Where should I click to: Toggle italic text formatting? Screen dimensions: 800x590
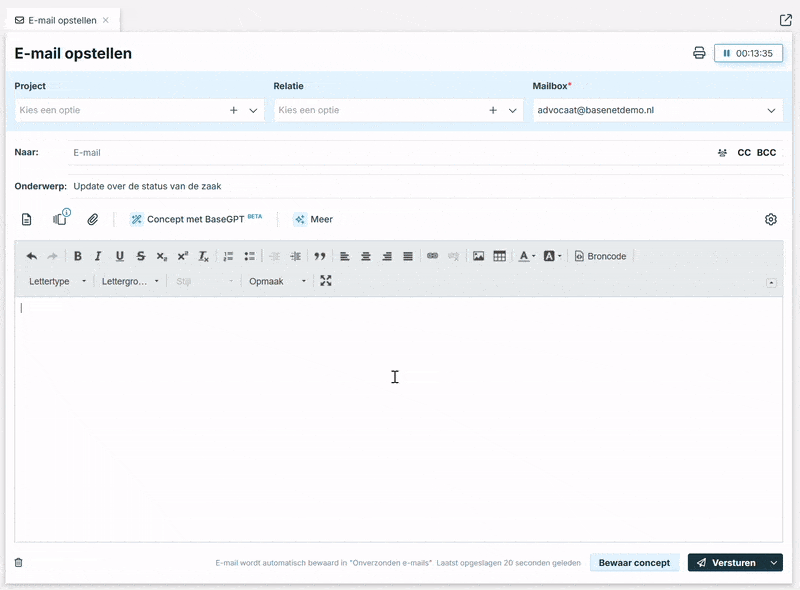(98, 256)
